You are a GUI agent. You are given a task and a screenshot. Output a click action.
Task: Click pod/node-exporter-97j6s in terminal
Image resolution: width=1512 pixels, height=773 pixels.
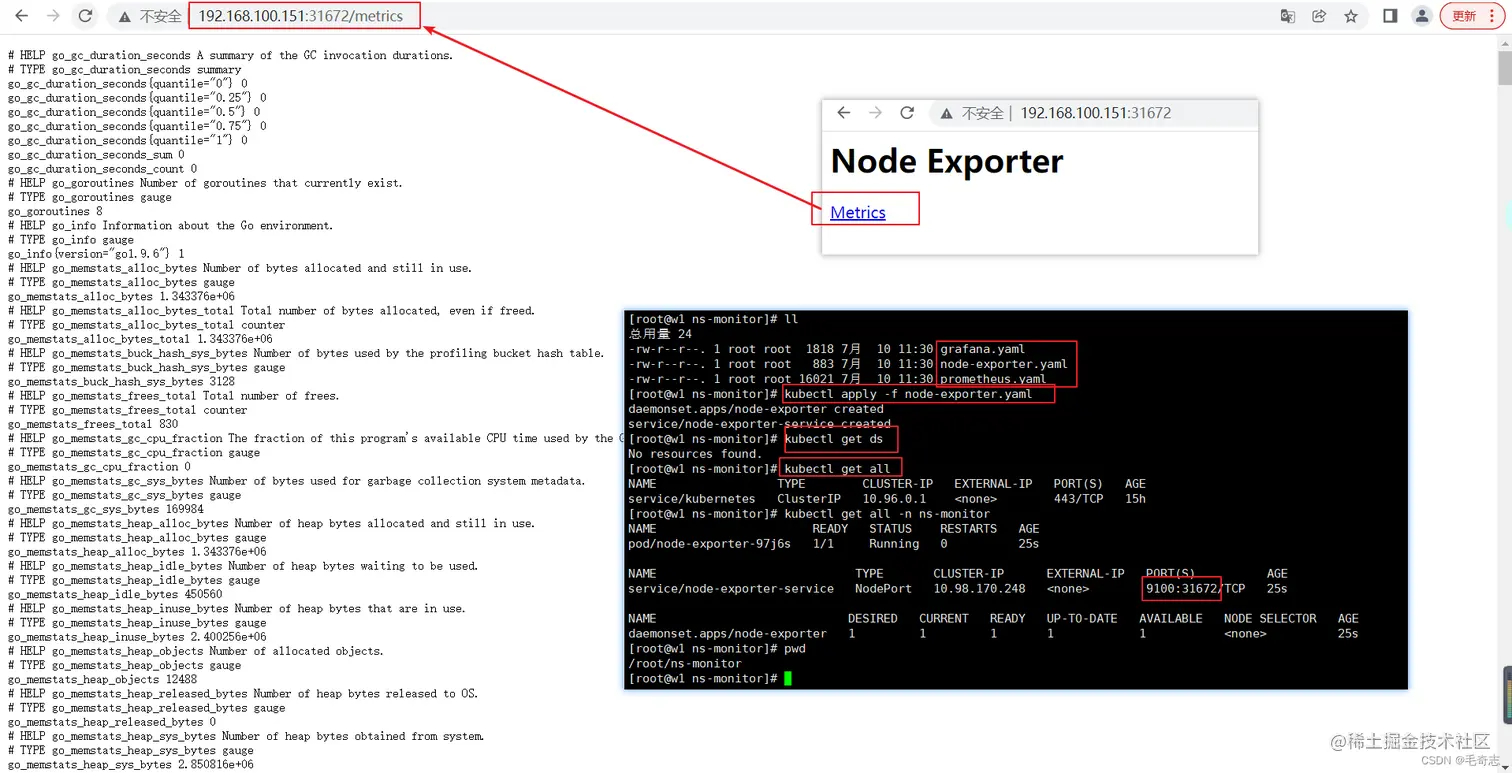[709, 544]
